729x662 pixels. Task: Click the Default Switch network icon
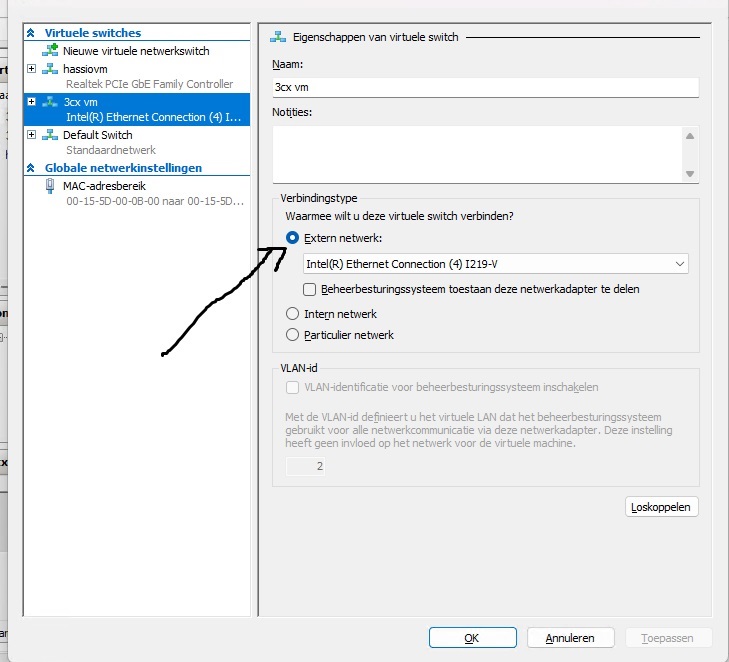51,135
